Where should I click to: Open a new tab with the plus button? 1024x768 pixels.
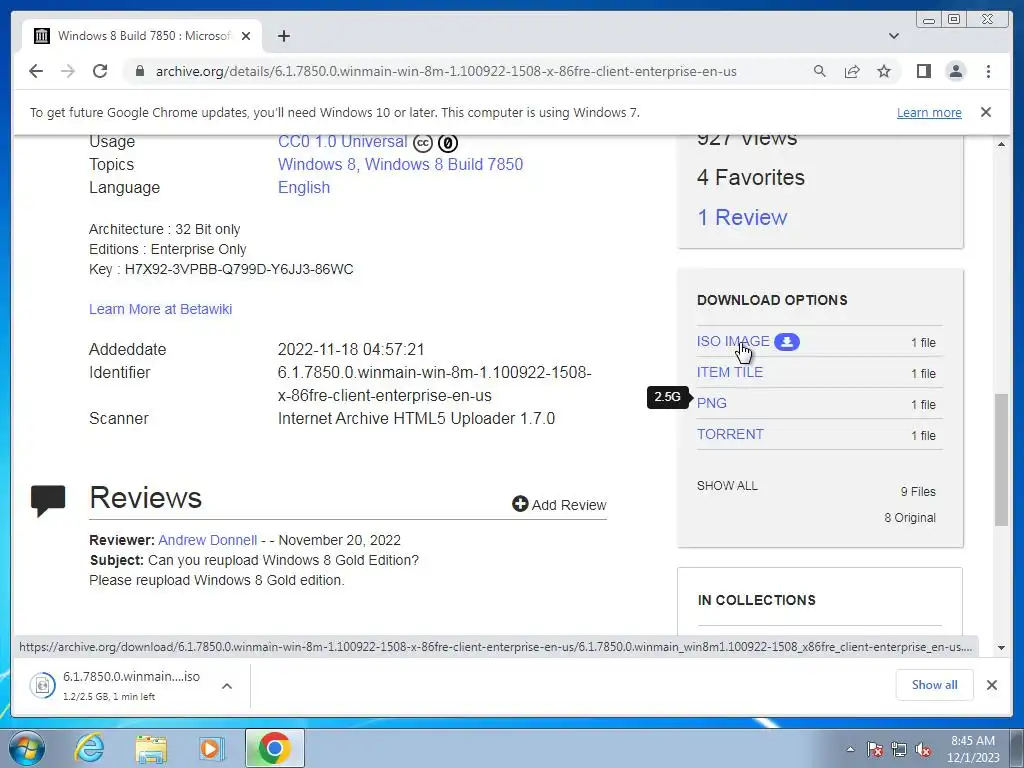(x=283, y=36)
